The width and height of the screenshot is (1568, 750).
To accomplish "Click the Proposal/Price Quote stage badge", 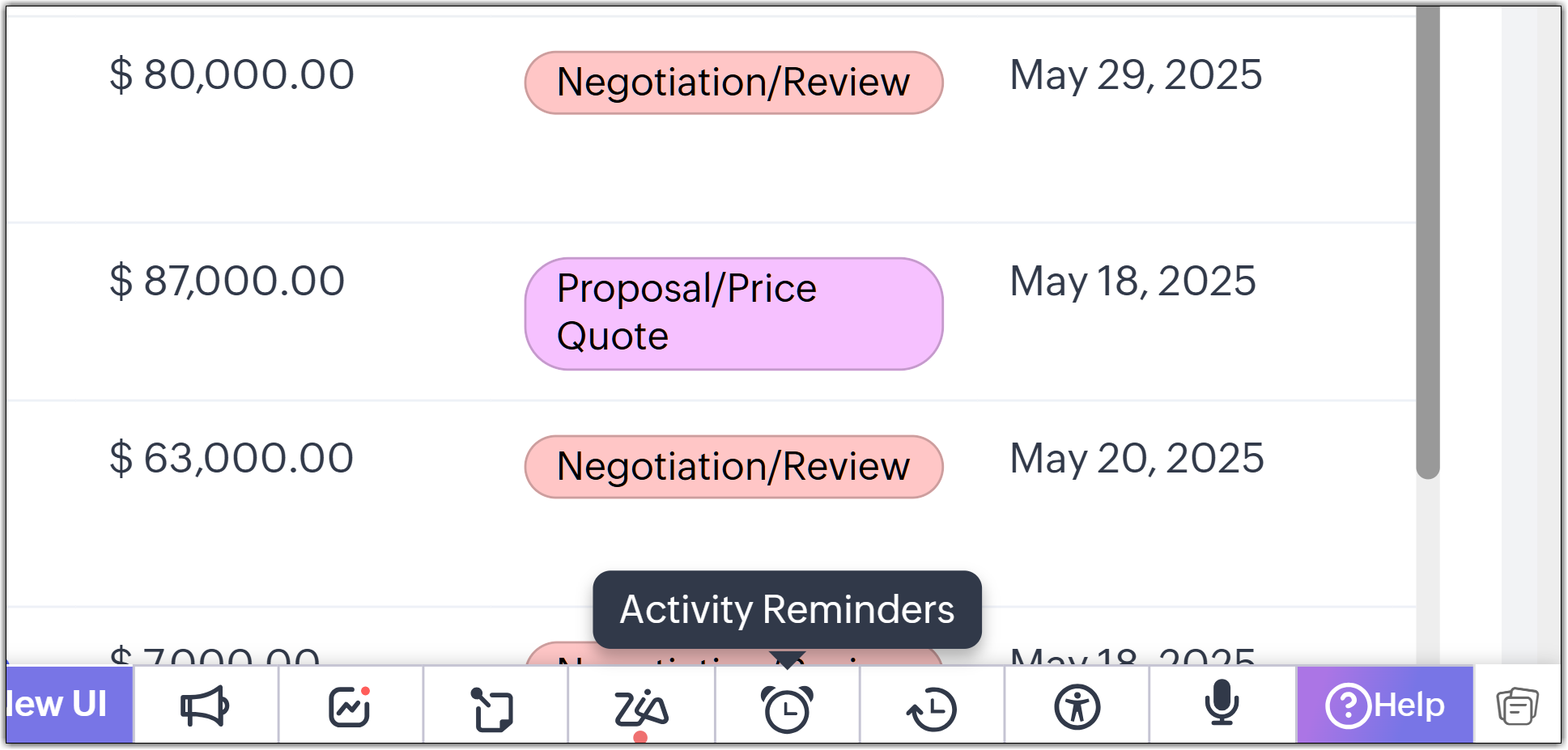I will click(x=733, y=313).
